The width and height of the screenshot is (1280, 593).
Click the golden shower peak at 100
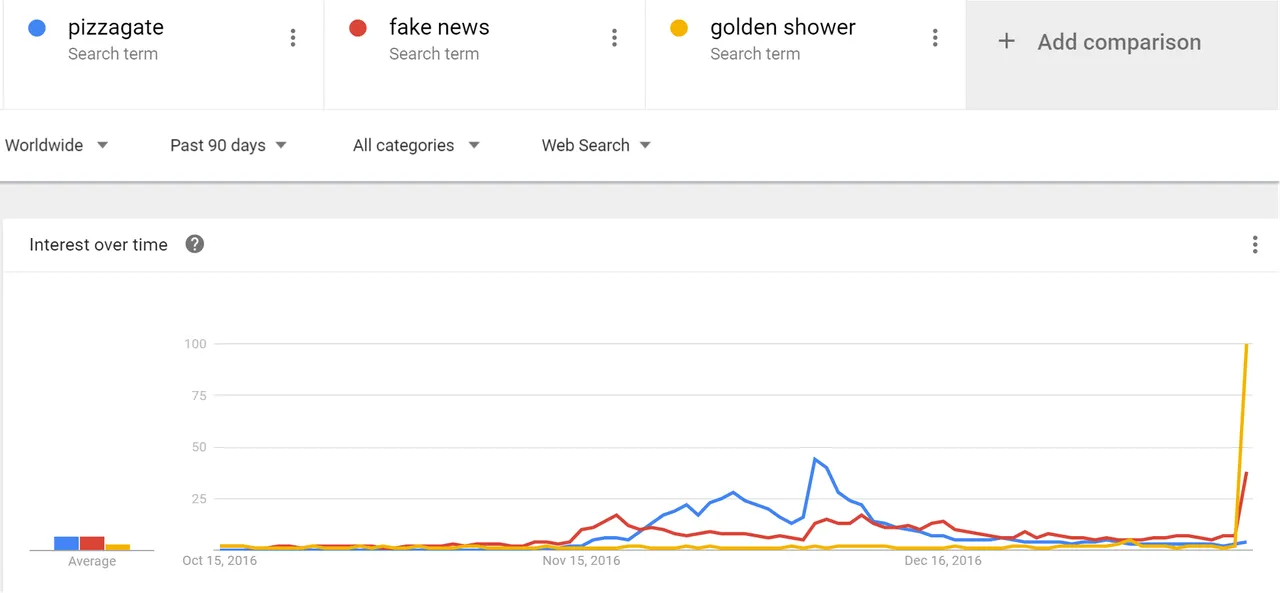point(1246,344)
